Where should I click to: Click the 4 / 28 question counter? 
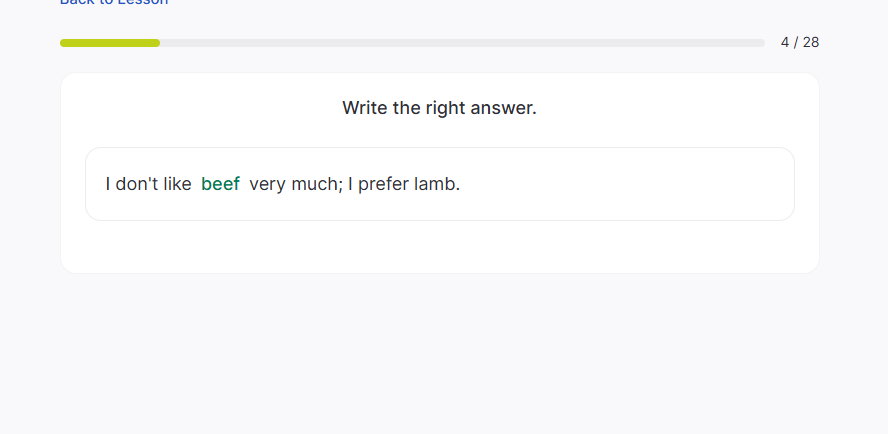coord(799,42)
